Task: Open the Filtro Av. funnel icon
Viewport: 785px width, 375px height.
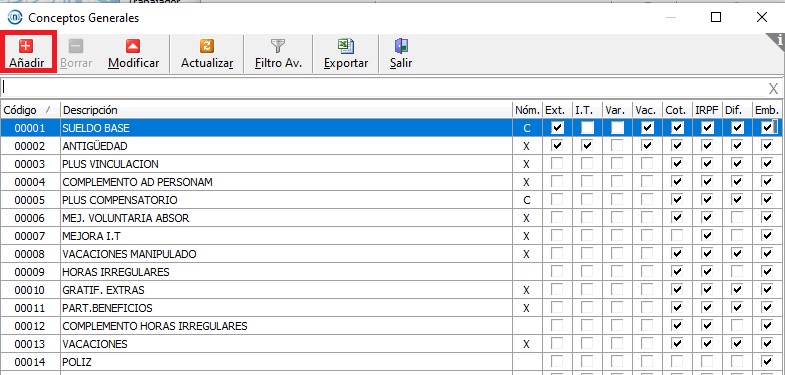Action: pyautogui.click(x=278, y=46)
